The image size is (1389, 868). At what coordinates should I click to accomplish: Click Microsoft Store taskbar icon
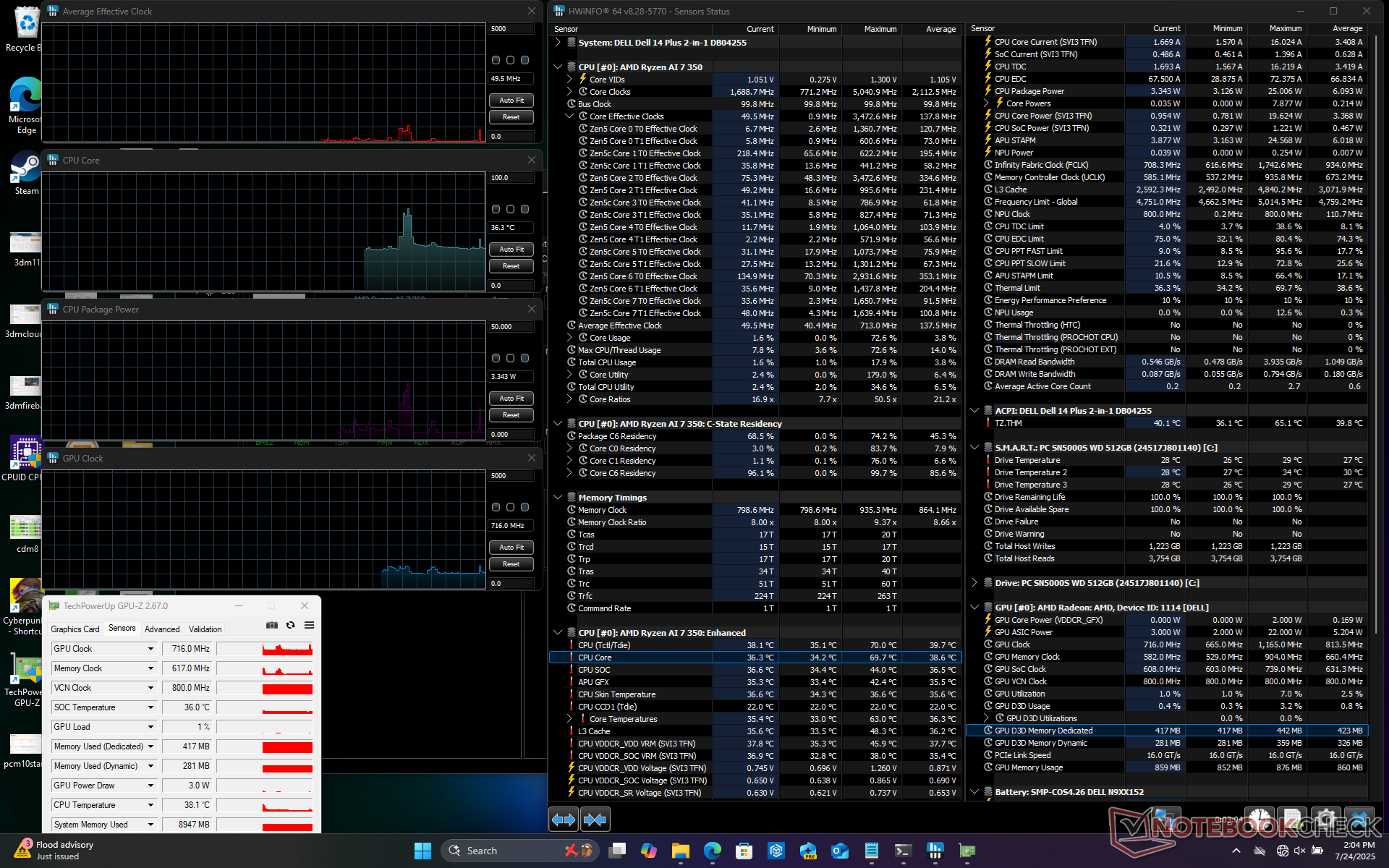pos(744,851)
